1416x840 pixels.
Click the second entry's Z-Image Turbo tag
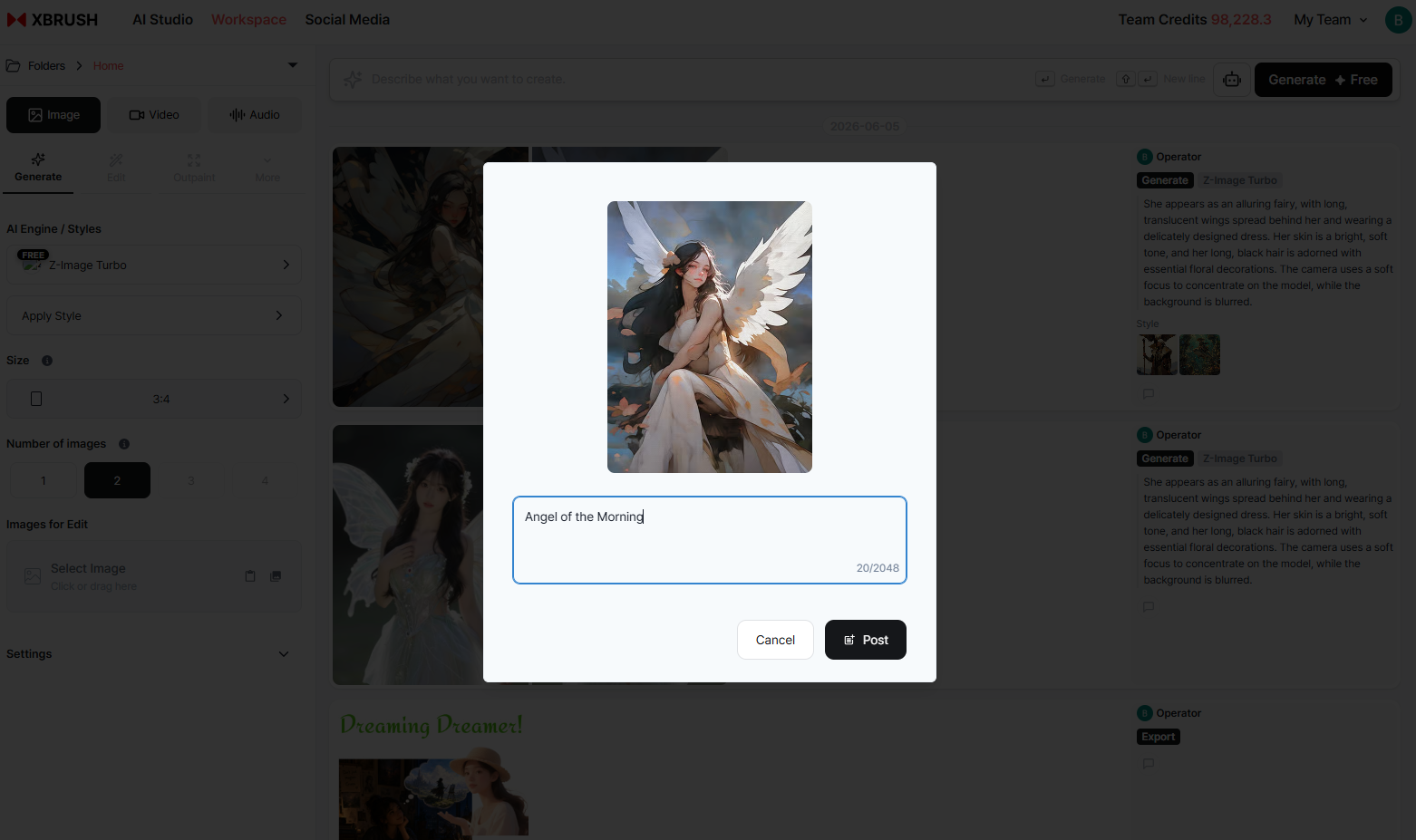1239,459
